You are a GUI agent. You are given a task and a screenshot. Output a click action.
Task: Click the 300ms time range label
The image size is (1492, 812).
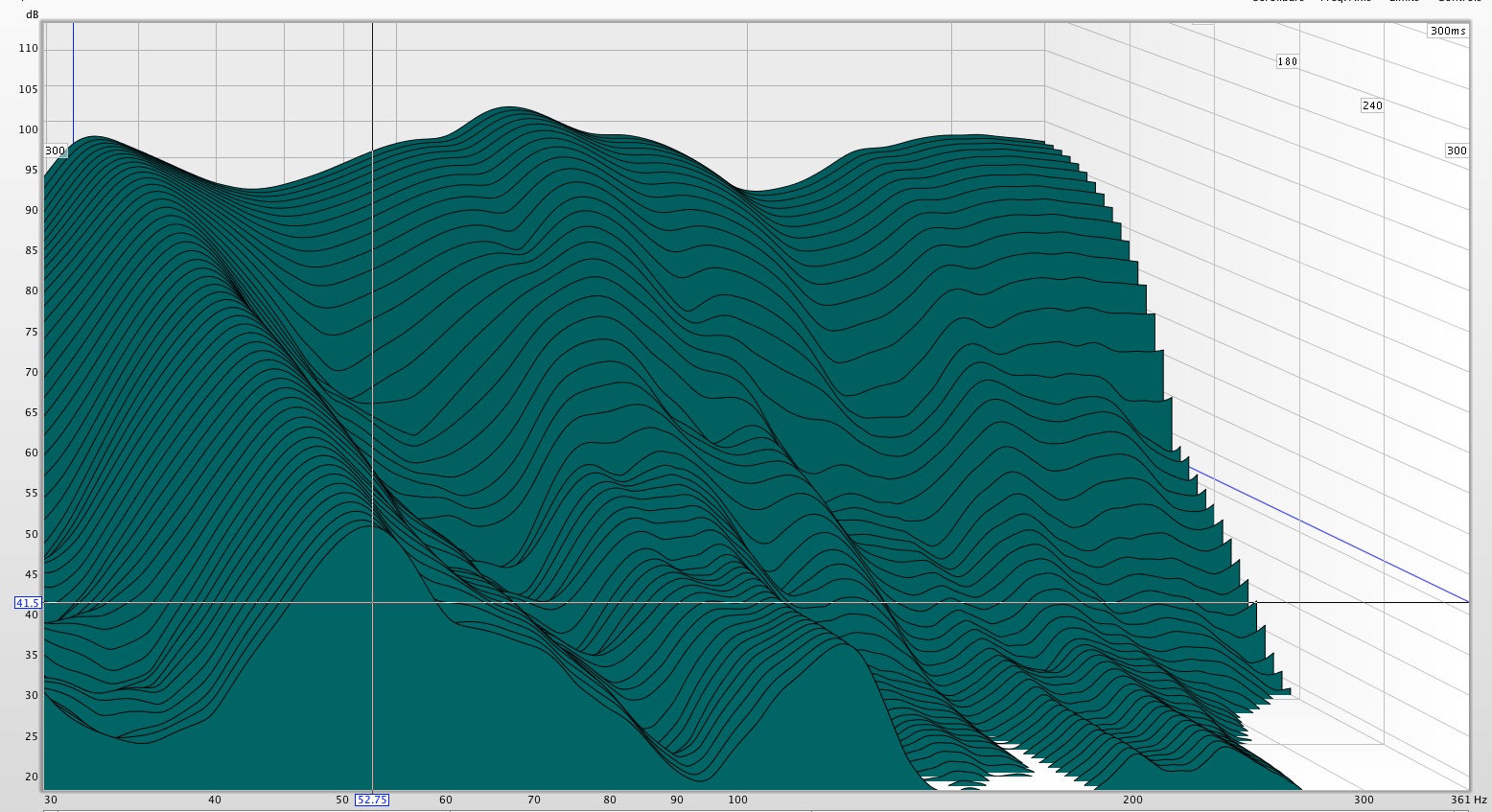pos(1448,31)
